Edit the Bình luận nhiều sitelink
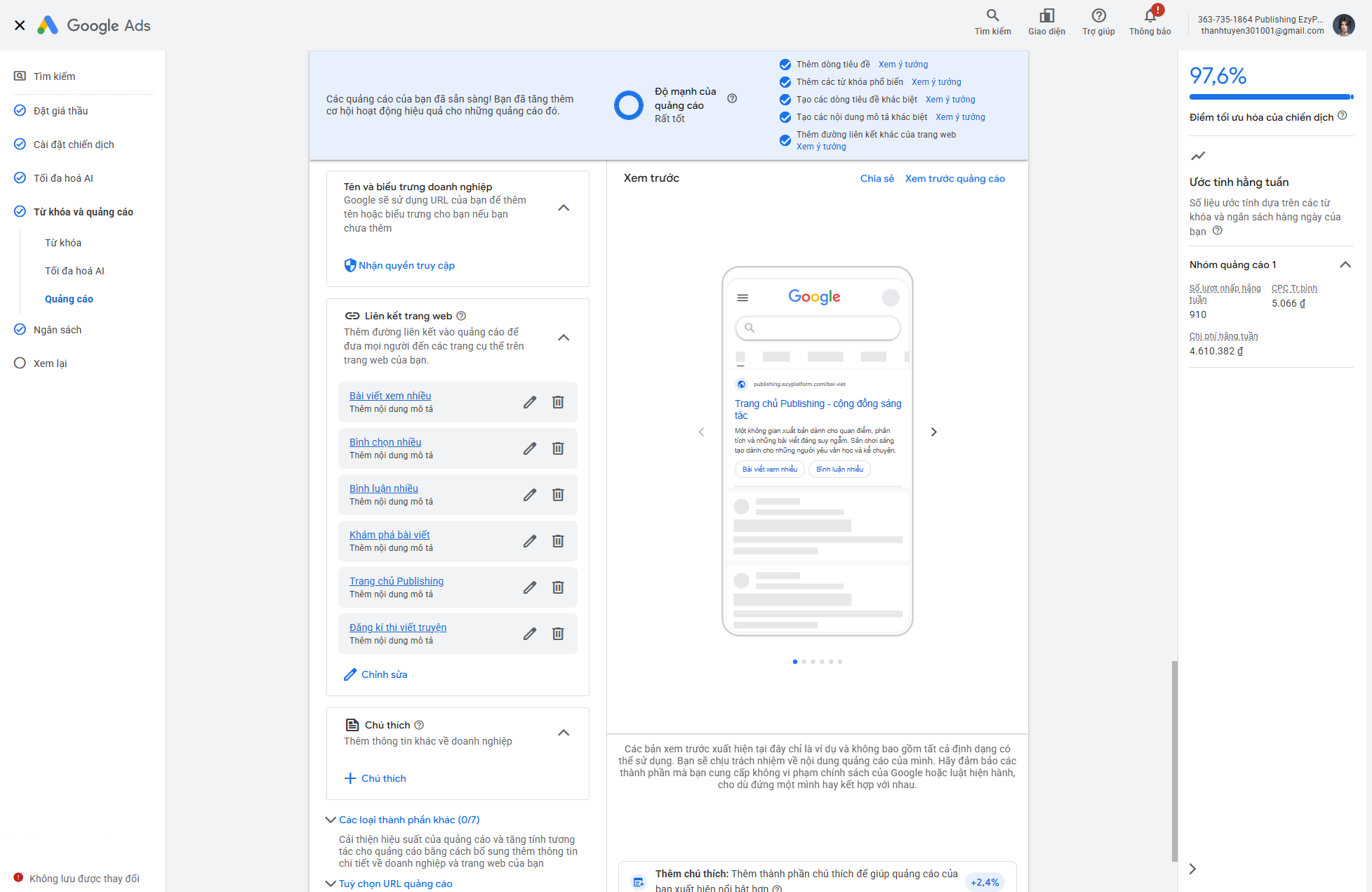The image size is (1372, 892). coord(530,495)
